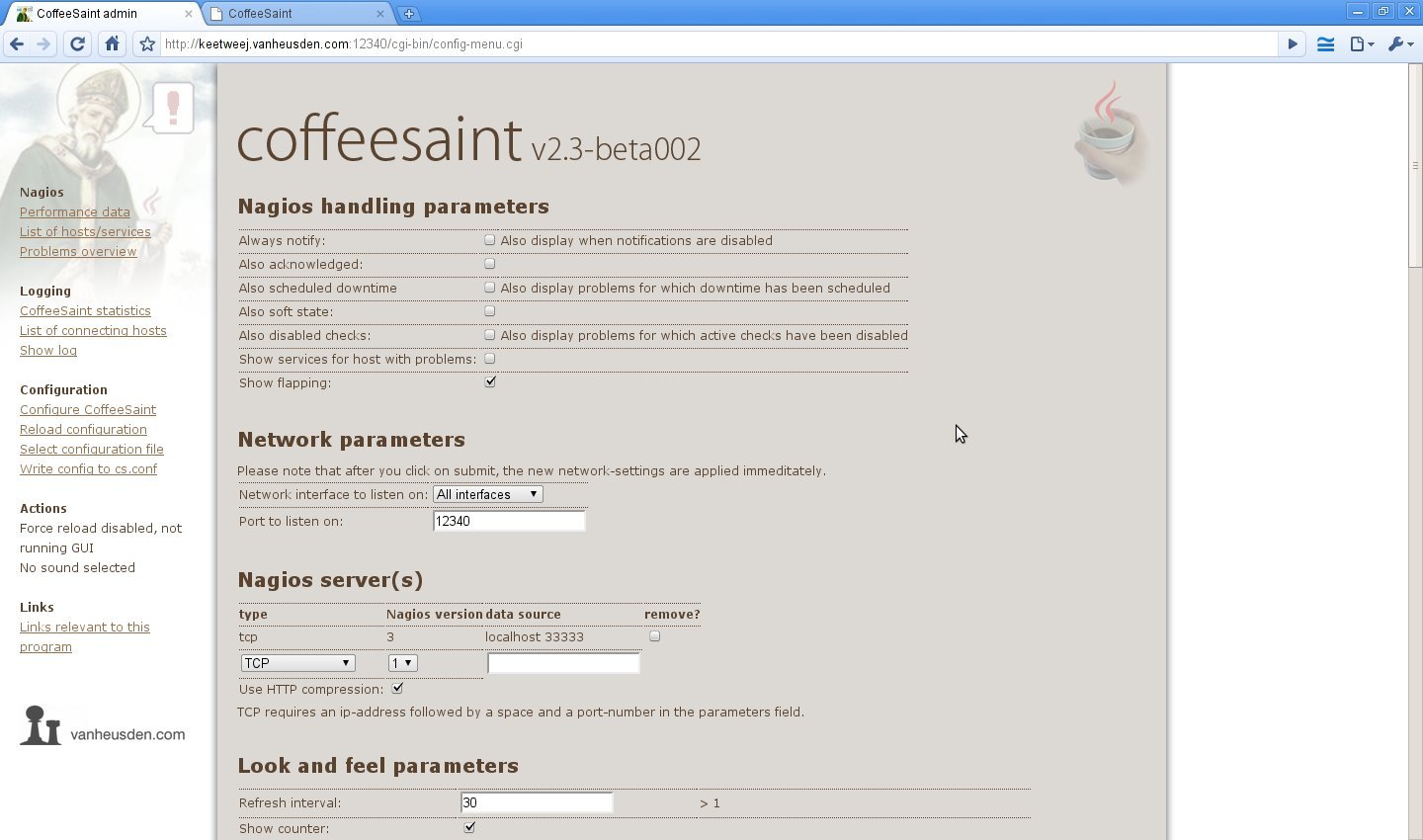Open Links relevant to this program

[85, 636]
